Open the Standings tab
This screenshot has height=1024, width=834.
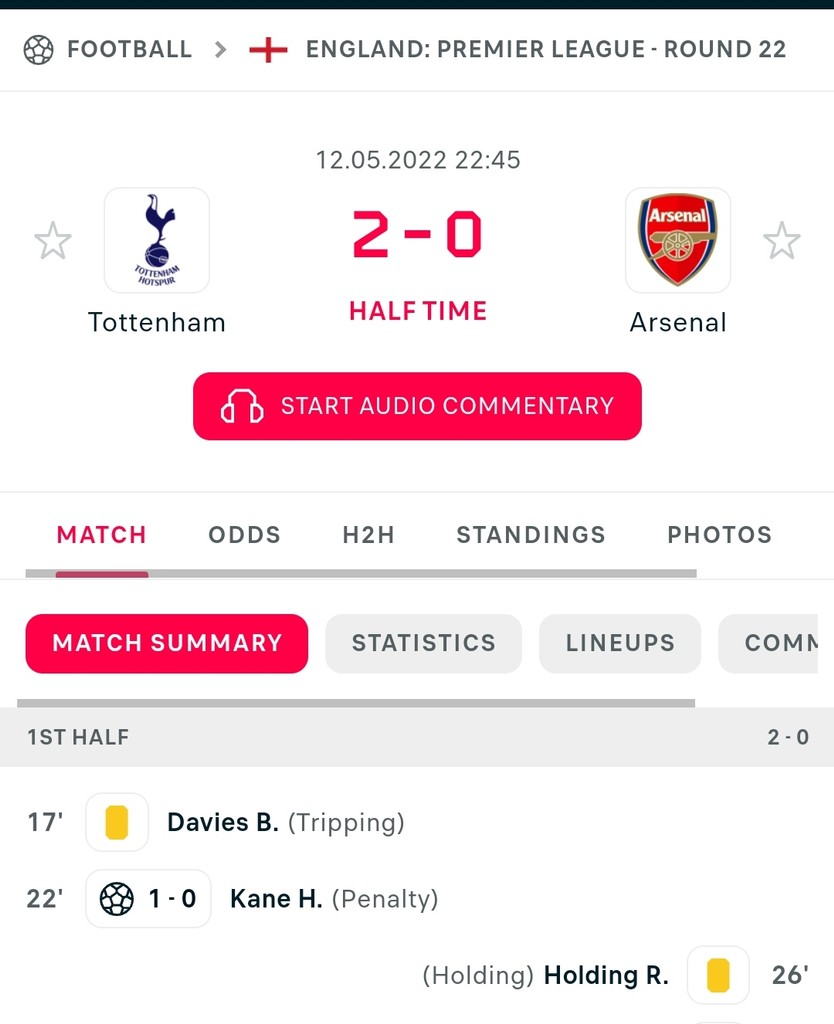[x=531, y=535]
